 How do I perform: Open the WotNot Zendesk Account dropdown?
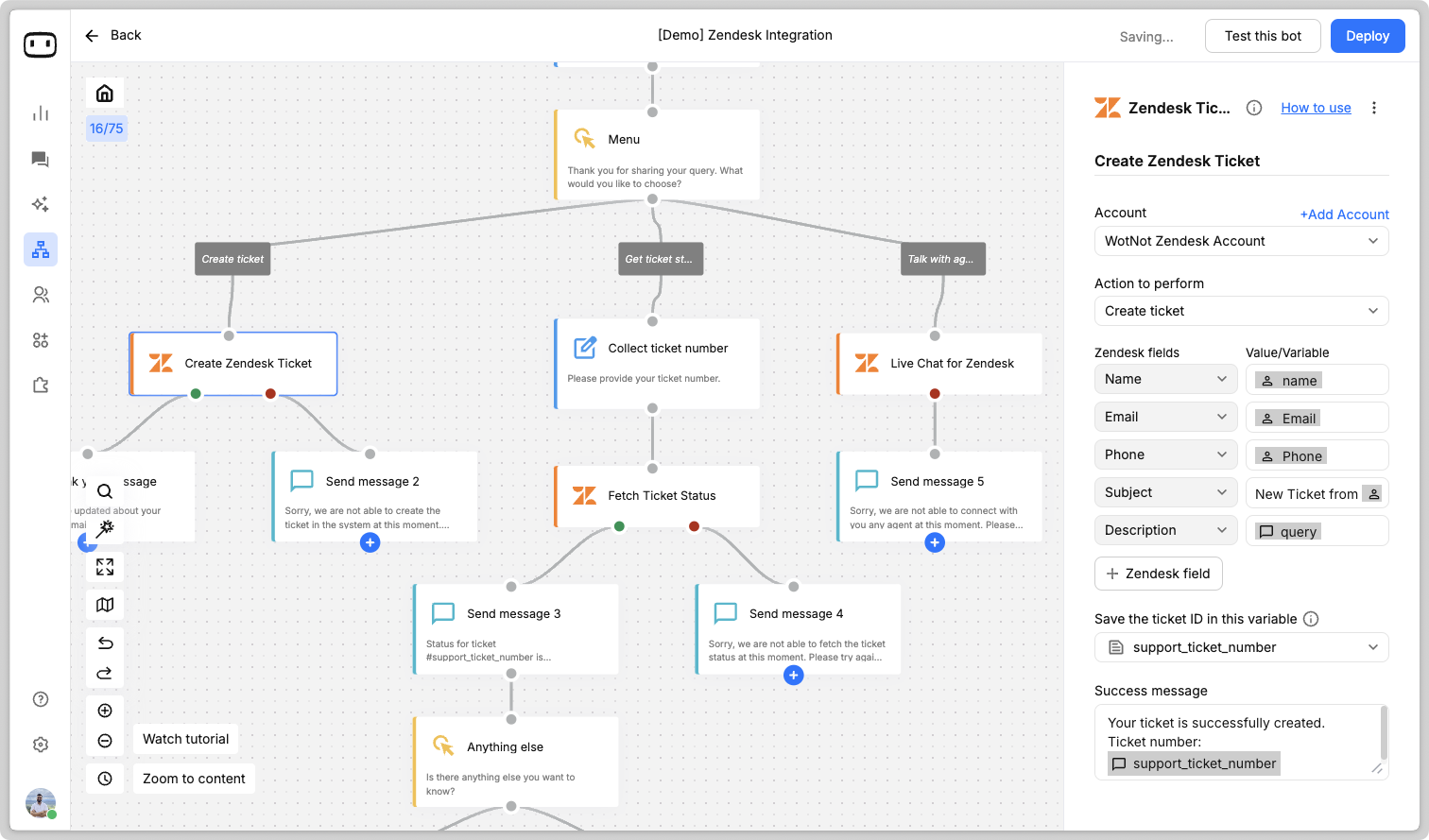click(x=1242, y=241)
